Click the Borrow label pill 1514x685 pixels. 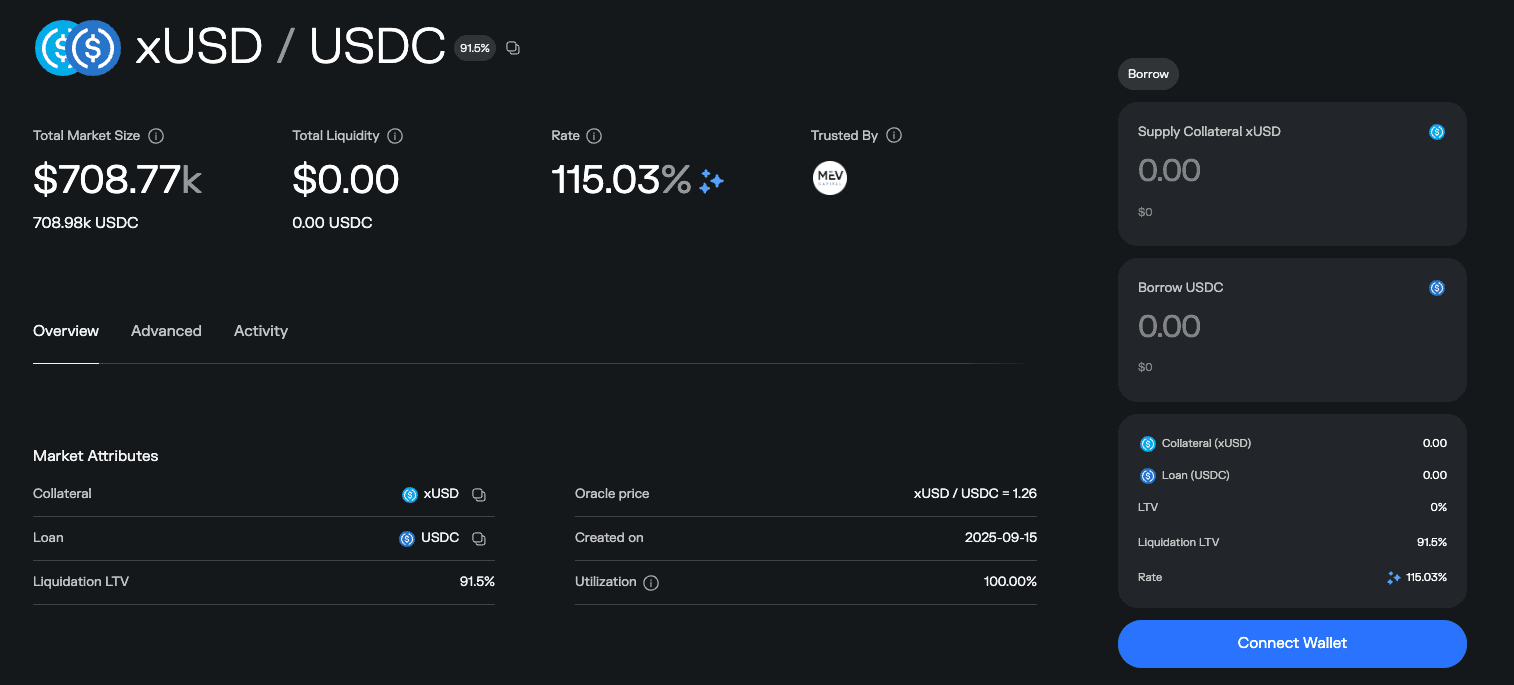pos(1147,74)
